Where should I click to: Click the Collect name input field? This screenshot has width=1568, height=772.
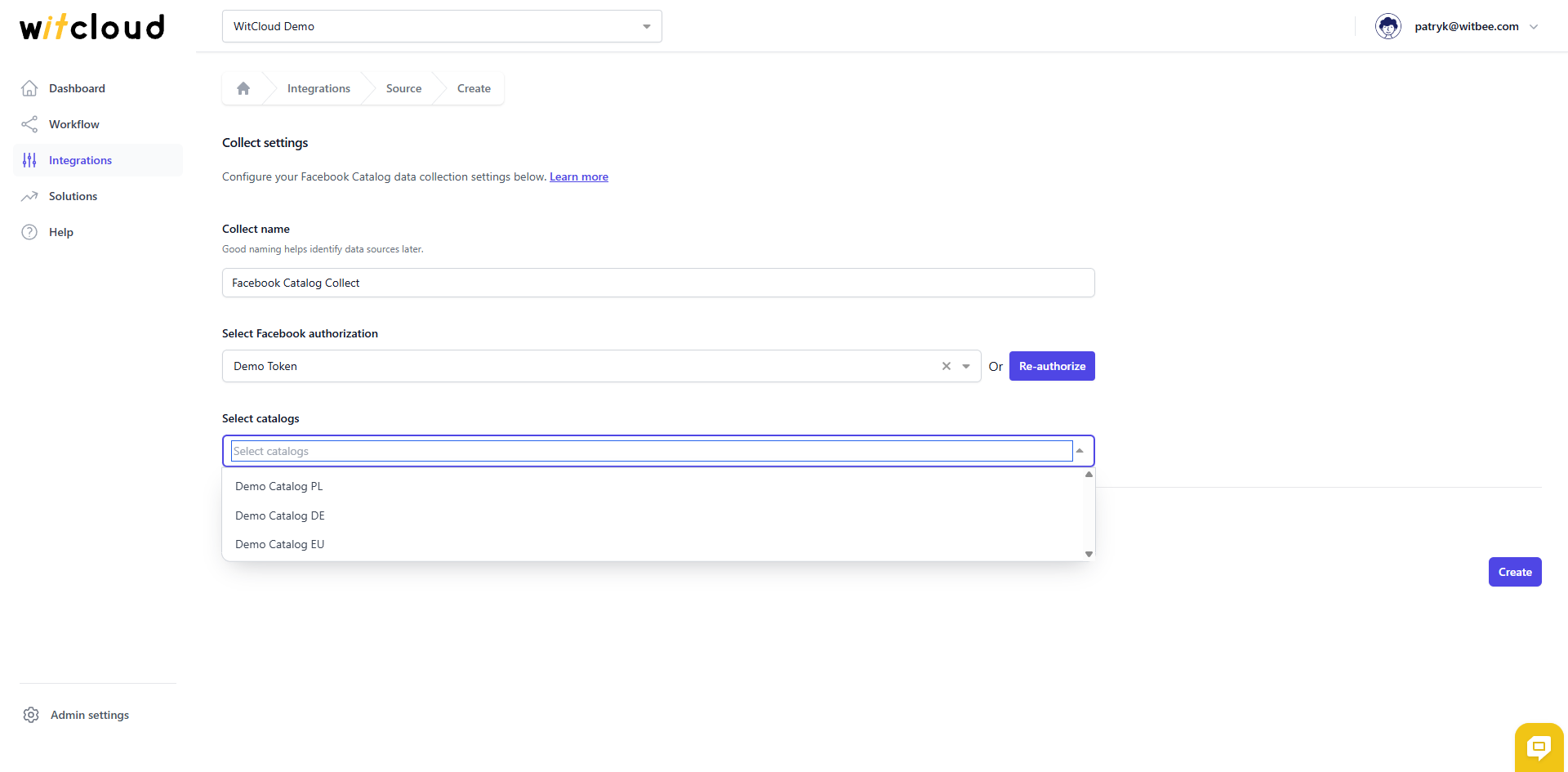[x=658, y=283]
